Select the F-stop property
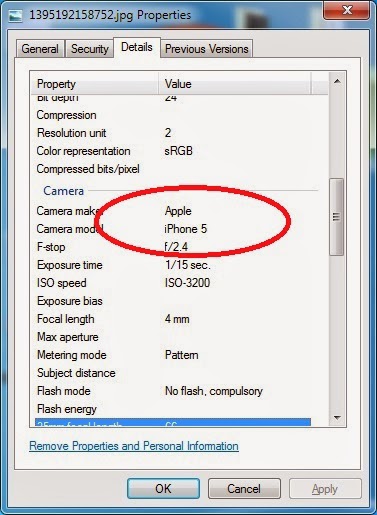This screenshot has height=515, width=377. click(51, 247)
